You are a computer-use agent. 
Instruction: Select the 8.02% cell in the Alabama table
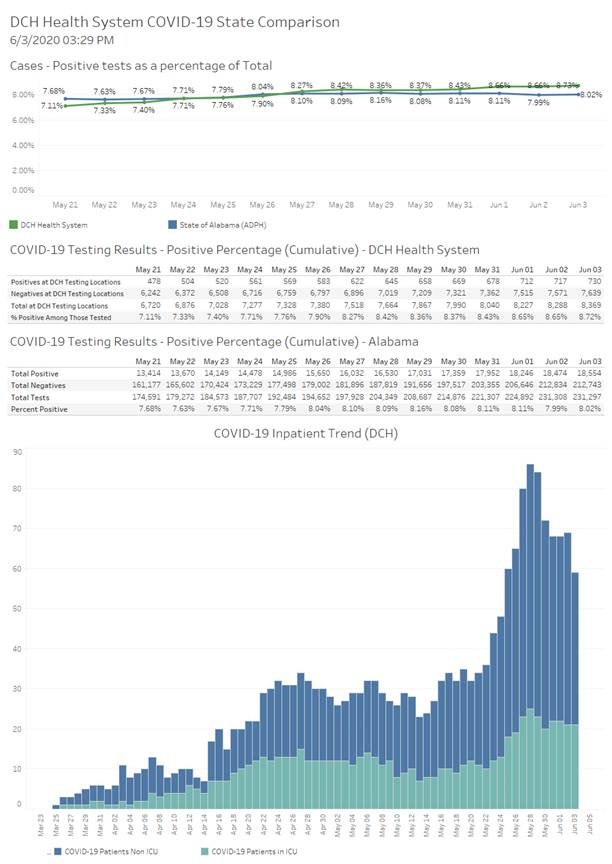(x=590, y=409)
